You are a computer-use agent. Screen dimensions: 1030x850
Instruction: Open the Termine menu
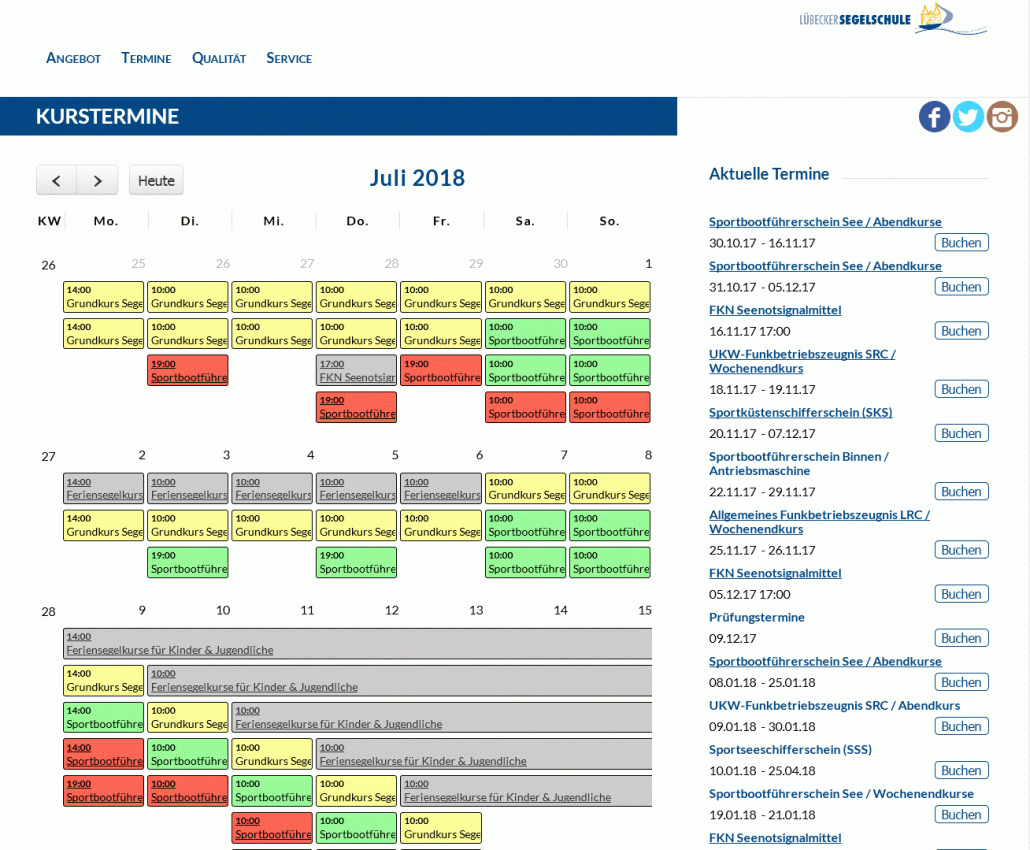tap(146, 58)
